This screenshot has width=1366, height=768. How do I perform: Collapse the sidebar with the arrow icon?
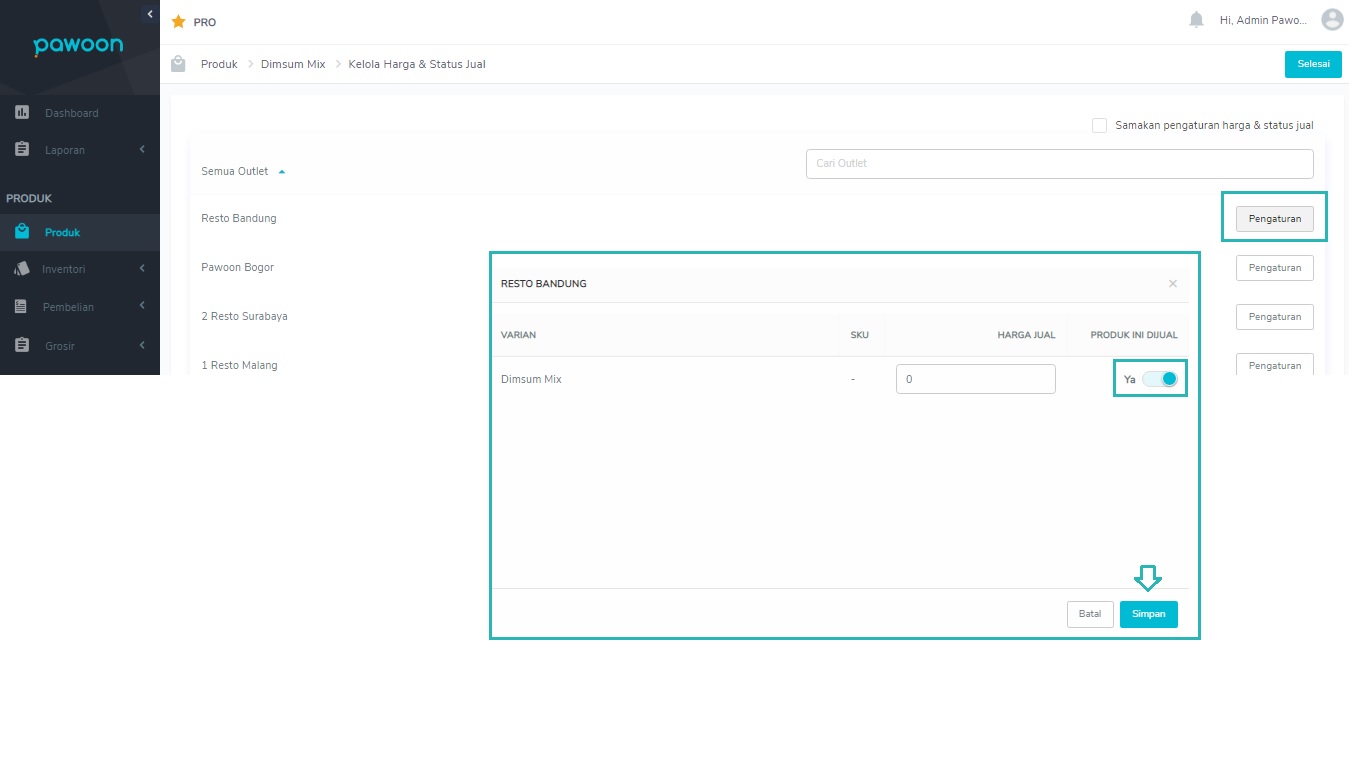150,14
